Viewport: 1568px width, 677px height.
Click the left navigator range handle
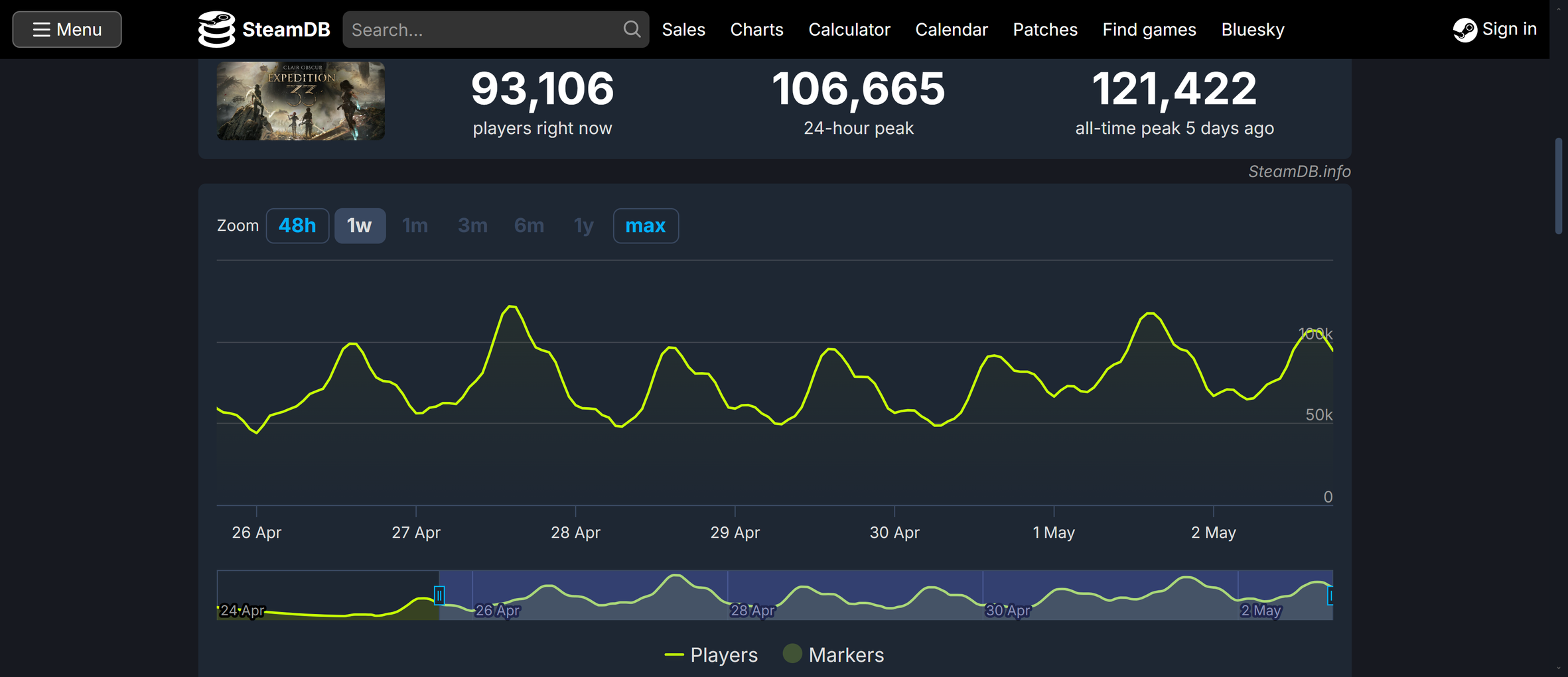(439, 595)
